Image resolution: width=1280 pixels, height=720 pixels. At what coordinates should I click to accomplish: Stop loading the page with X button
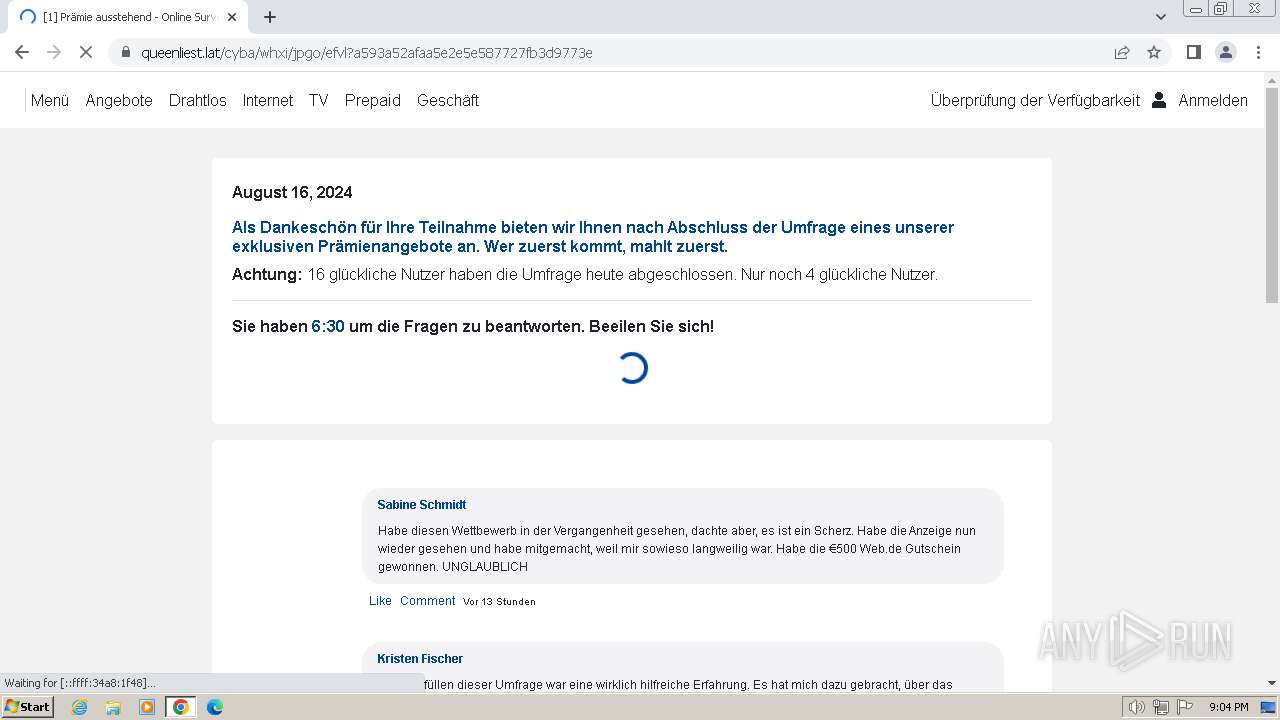click(x=86, y=52)
